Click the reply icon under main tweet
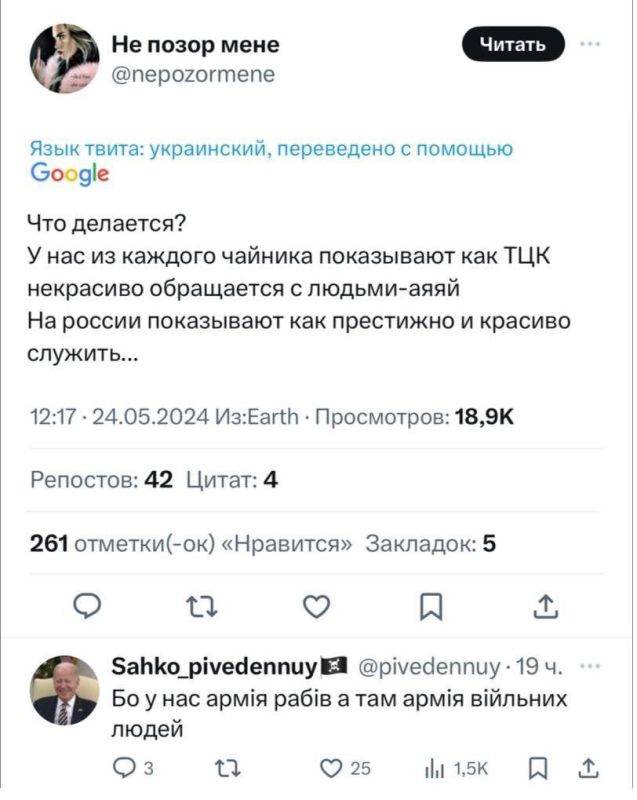This screenshot has height=800, width=637. [x=88, y=607]
